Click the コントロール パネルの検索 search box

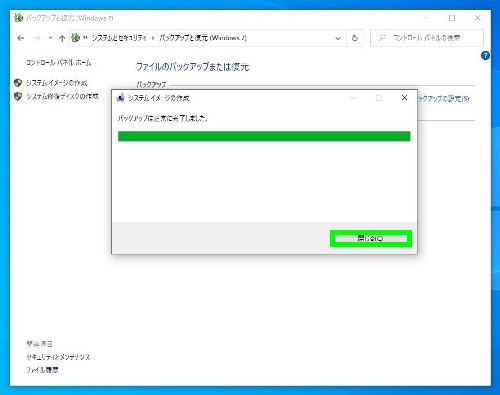coord(427,38)
